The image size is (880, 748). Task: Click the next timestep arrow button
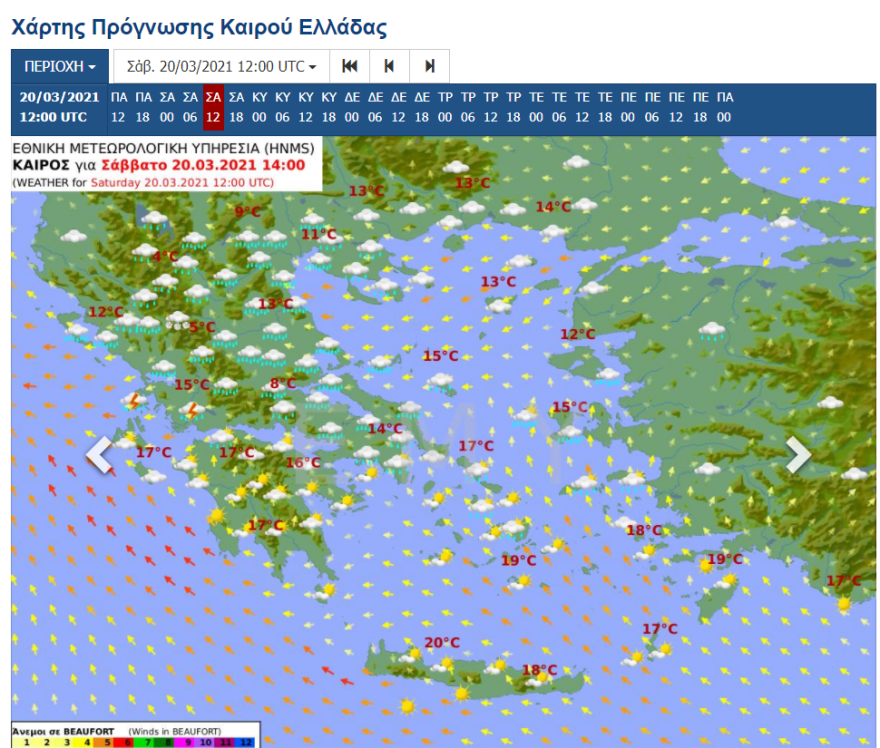point(428,66)
